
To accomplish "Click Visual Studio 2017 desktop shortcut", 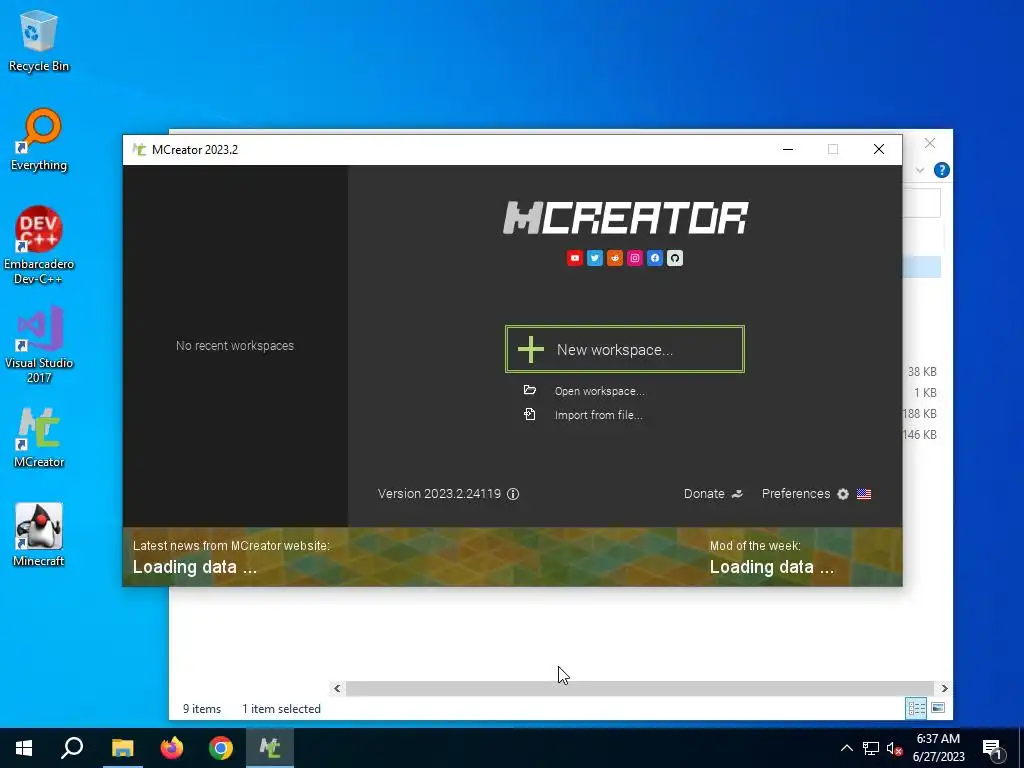I will coord(39,345).
